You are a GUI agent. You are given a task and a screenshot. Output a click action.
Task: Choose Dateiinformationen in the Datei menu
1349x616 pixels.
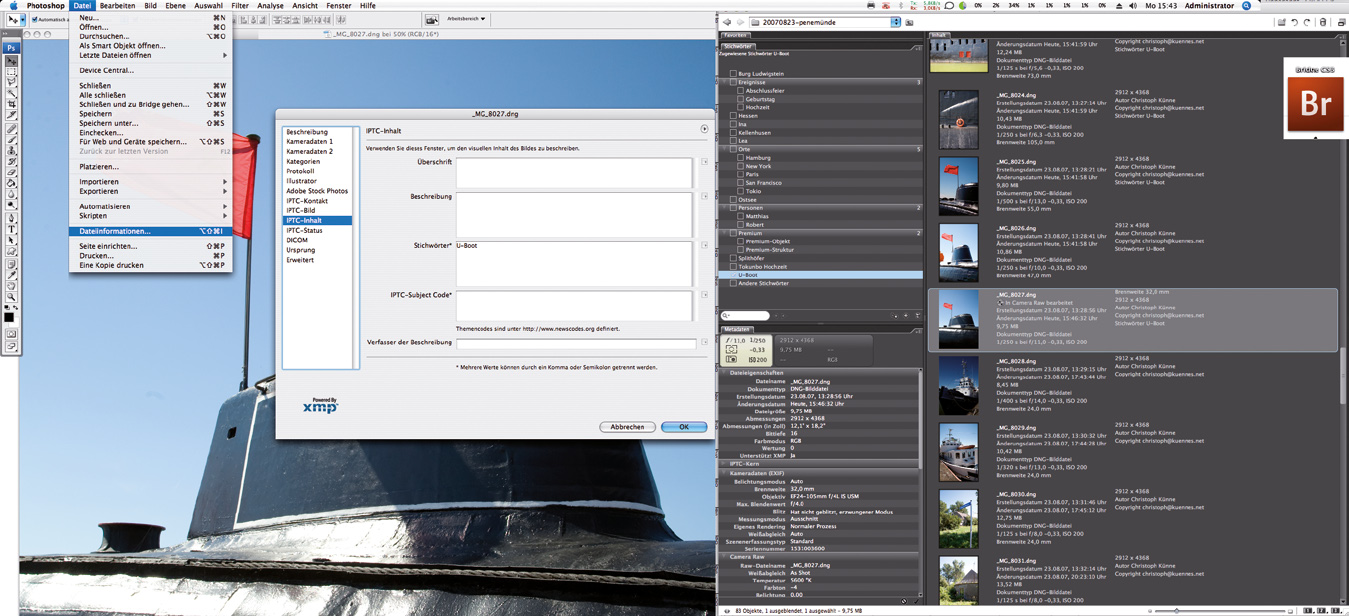tap(115, 231)
